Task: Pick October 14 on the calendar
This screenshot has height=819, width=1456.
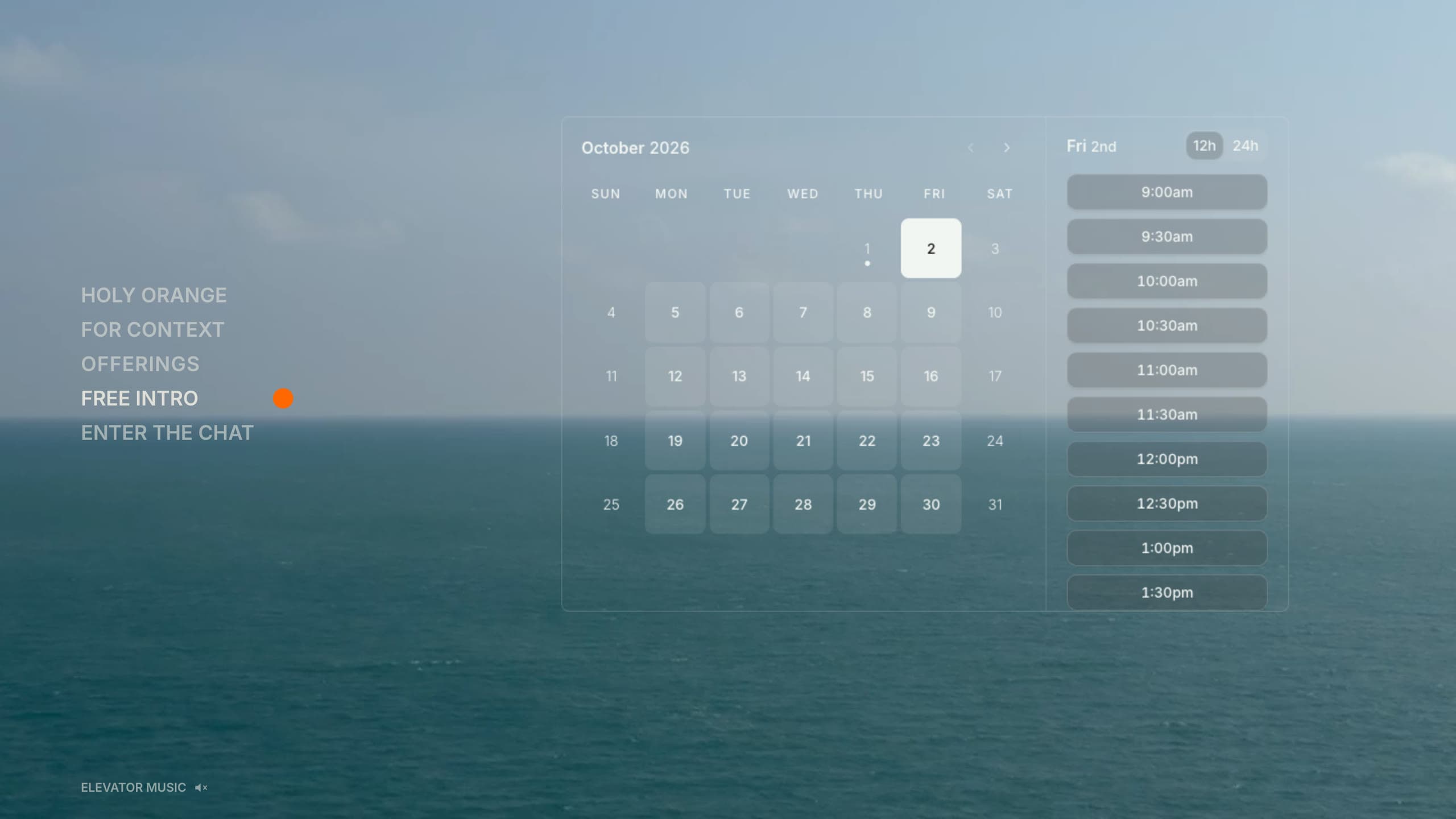Action: [803, 377]
